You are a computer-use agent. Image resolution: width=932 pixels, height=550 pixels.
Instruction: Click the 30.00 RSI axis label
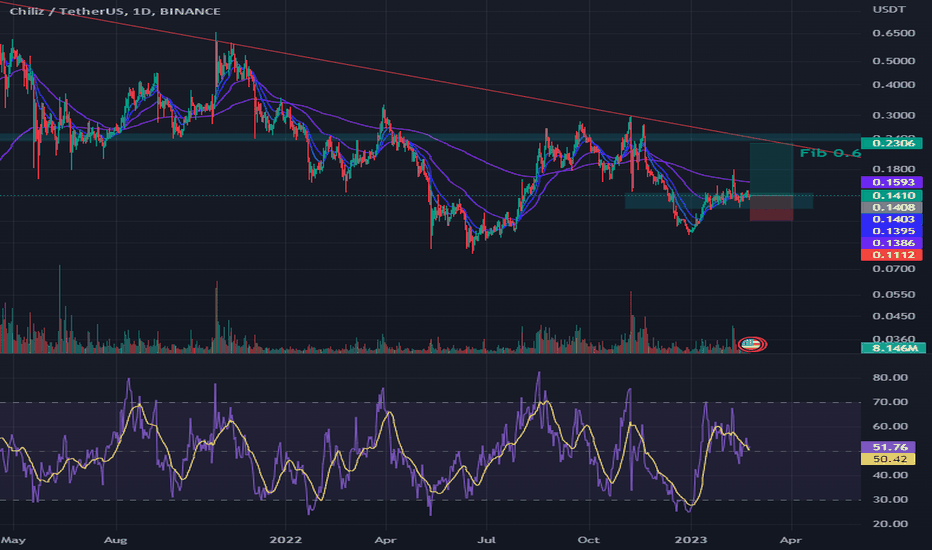(890, 499)
